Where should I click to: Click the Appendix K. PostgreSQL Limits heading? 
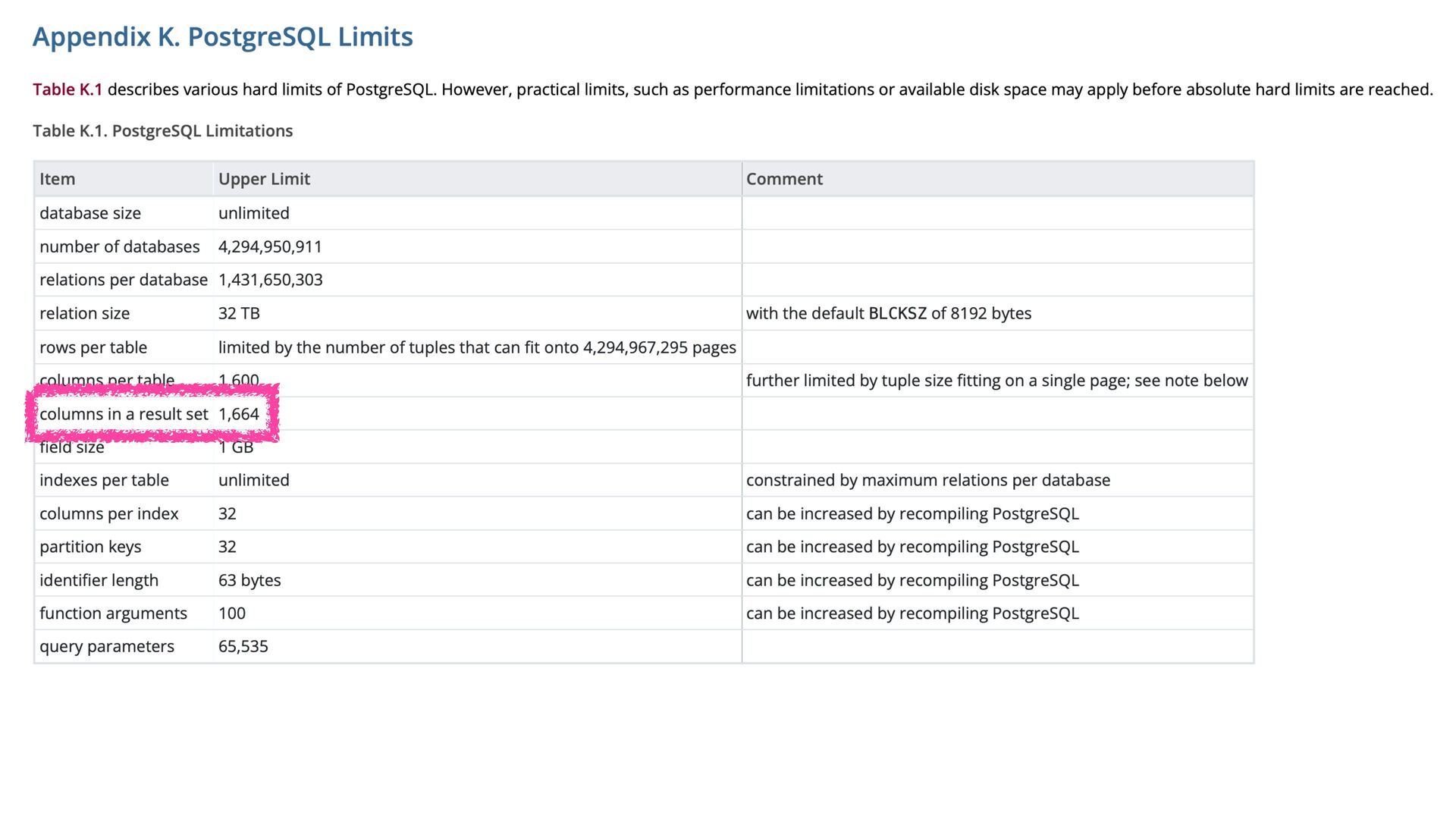pyautogui.click(x=222, y=36)
